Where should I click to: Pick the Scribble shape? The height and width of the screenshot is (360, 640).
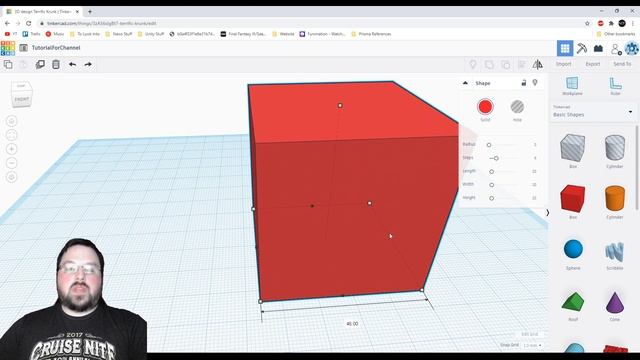pos(615,252)
